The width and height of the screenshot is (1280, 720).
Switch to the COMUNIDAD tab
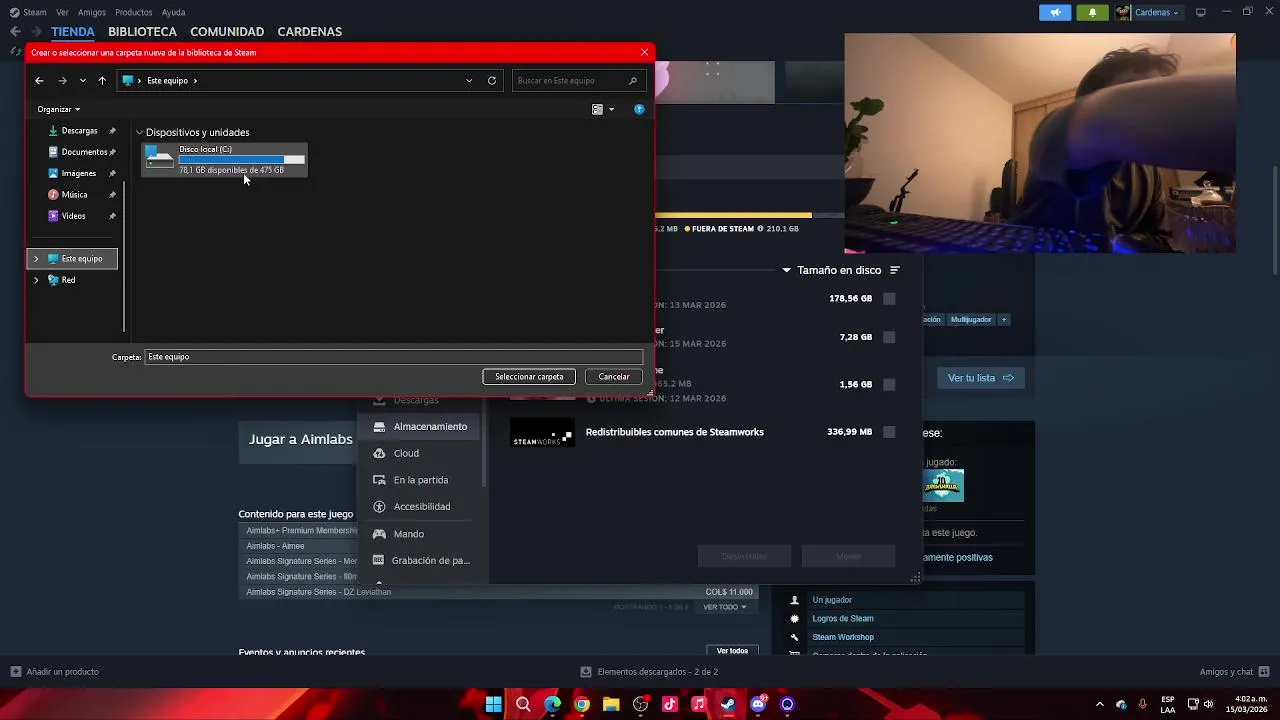tap(227, 32)
